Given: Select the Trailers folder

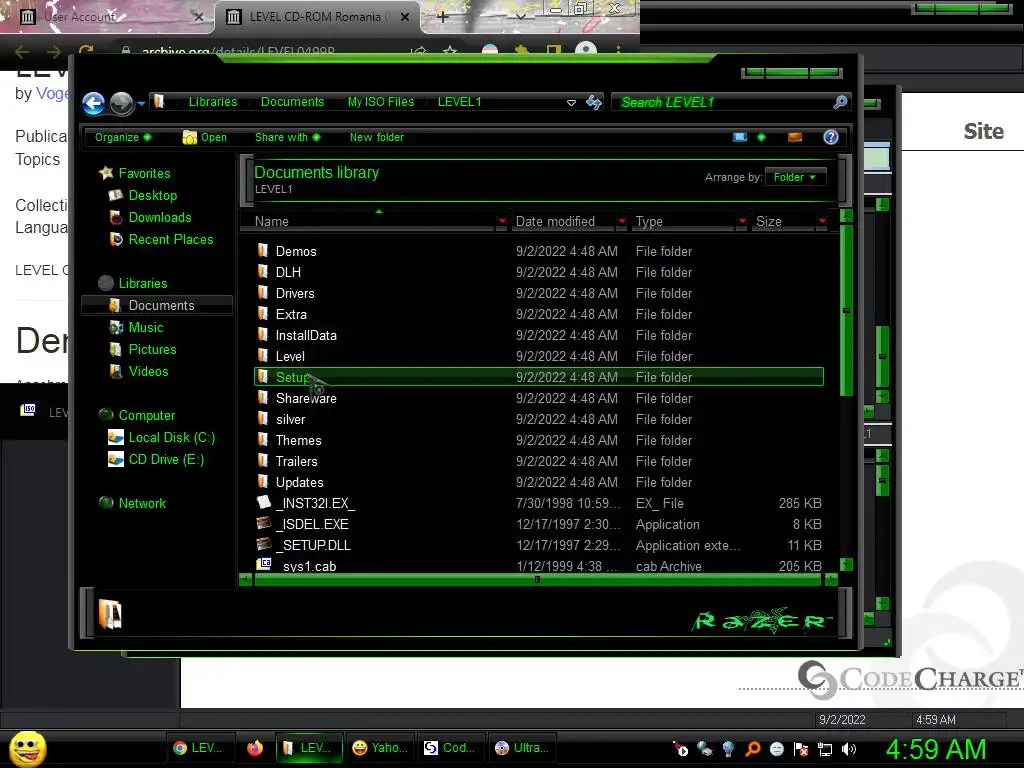Looking at the screenshot, I should [x=296, y=461].
